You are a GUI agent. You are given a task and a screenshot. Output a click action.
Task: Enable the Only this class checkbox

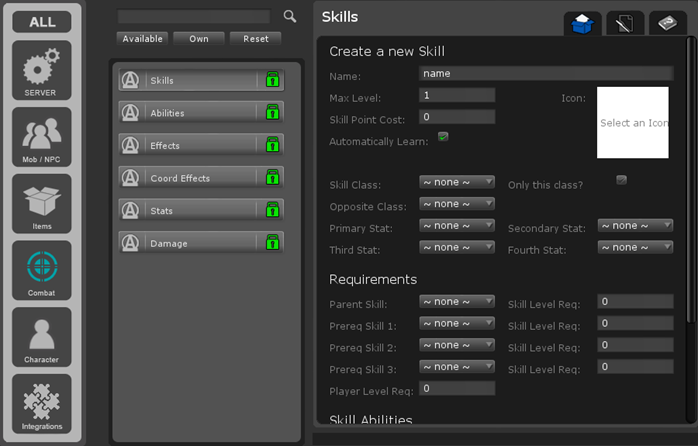click(621, 180)
